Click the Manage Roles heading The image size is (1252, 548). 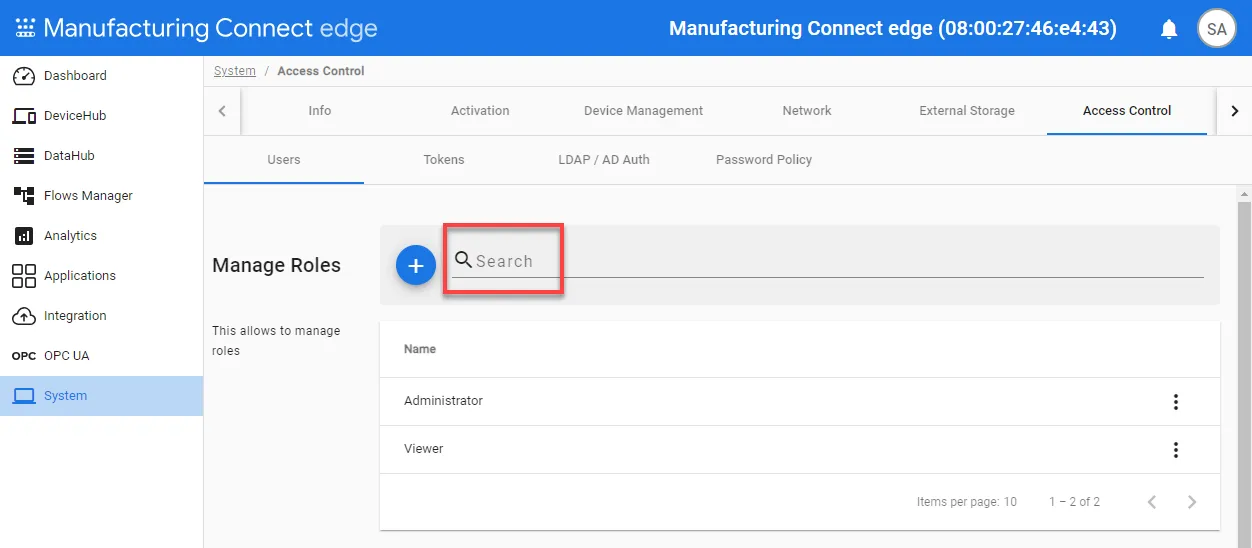tap(277, 265)
